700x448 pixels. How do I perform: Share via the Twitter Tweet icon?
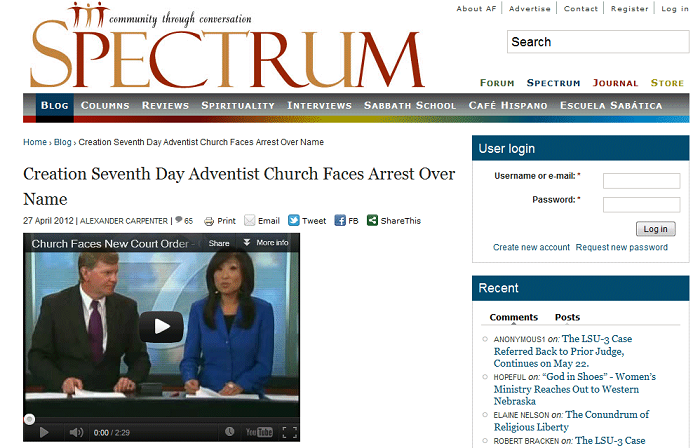(293, 220)
